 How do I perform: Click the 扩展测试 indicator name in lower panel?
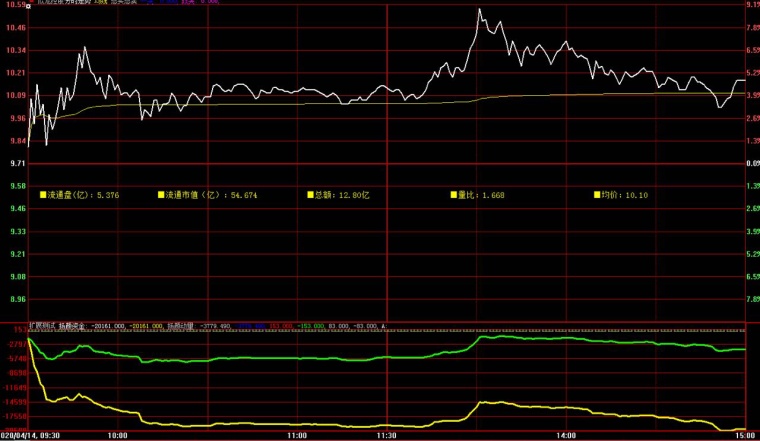coord(40,326)
